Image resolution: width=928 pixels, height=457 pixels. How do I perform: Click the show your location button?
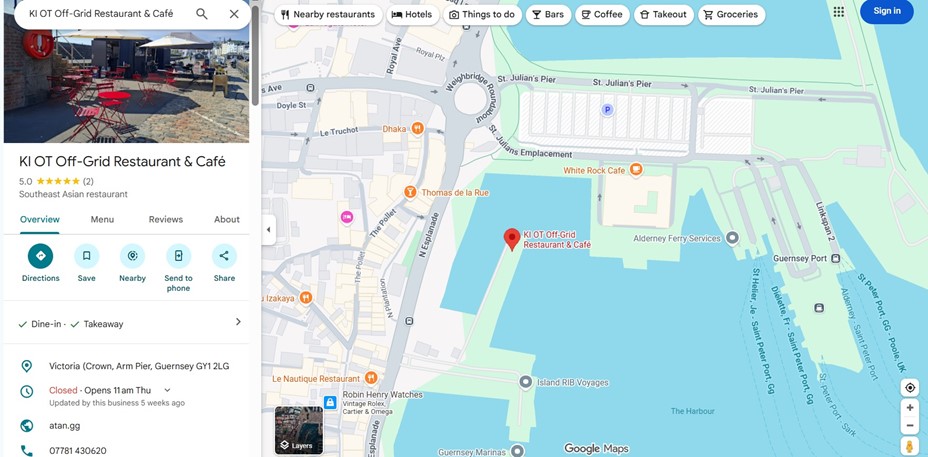(910, 388)
